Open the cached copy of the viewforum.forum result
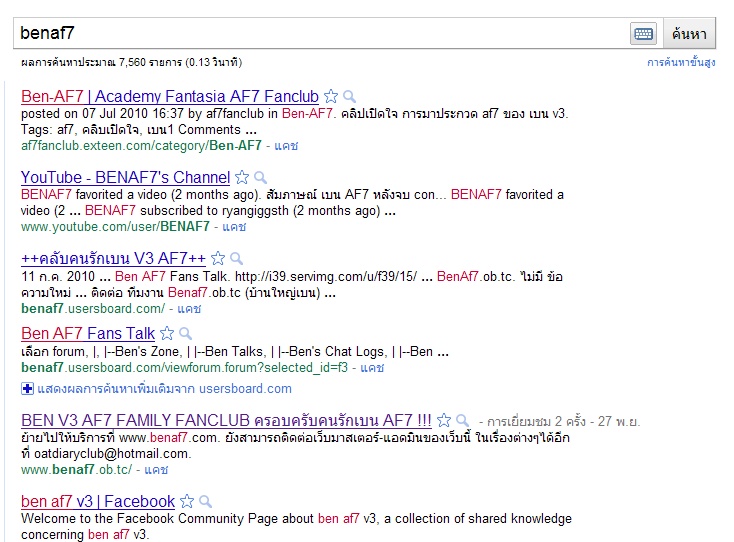 click(372, 368)
